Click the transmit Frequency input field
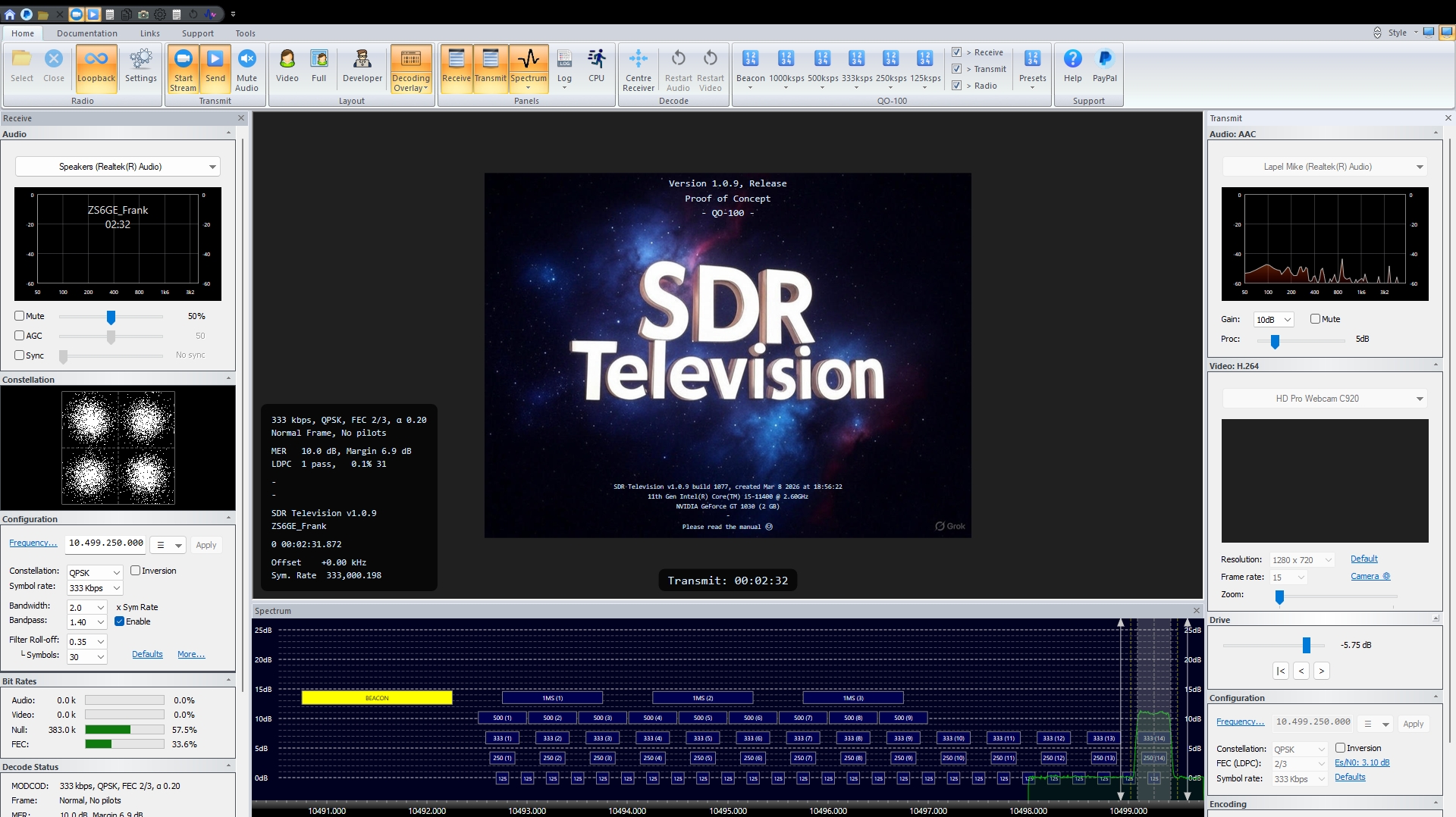This screenshot has width=1456, height=817. (1314, 722)
